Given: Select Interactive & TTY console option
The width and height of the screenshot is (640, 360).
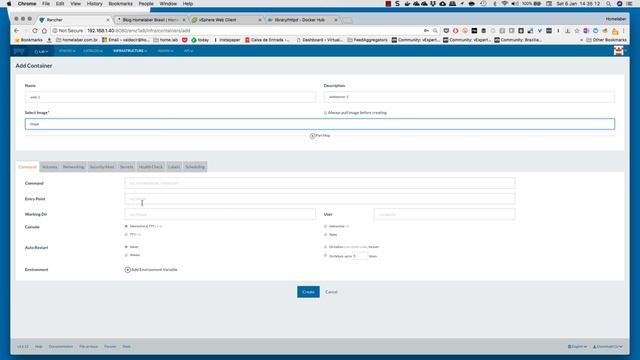Looking at the screenshot, I should click(126, 226).
